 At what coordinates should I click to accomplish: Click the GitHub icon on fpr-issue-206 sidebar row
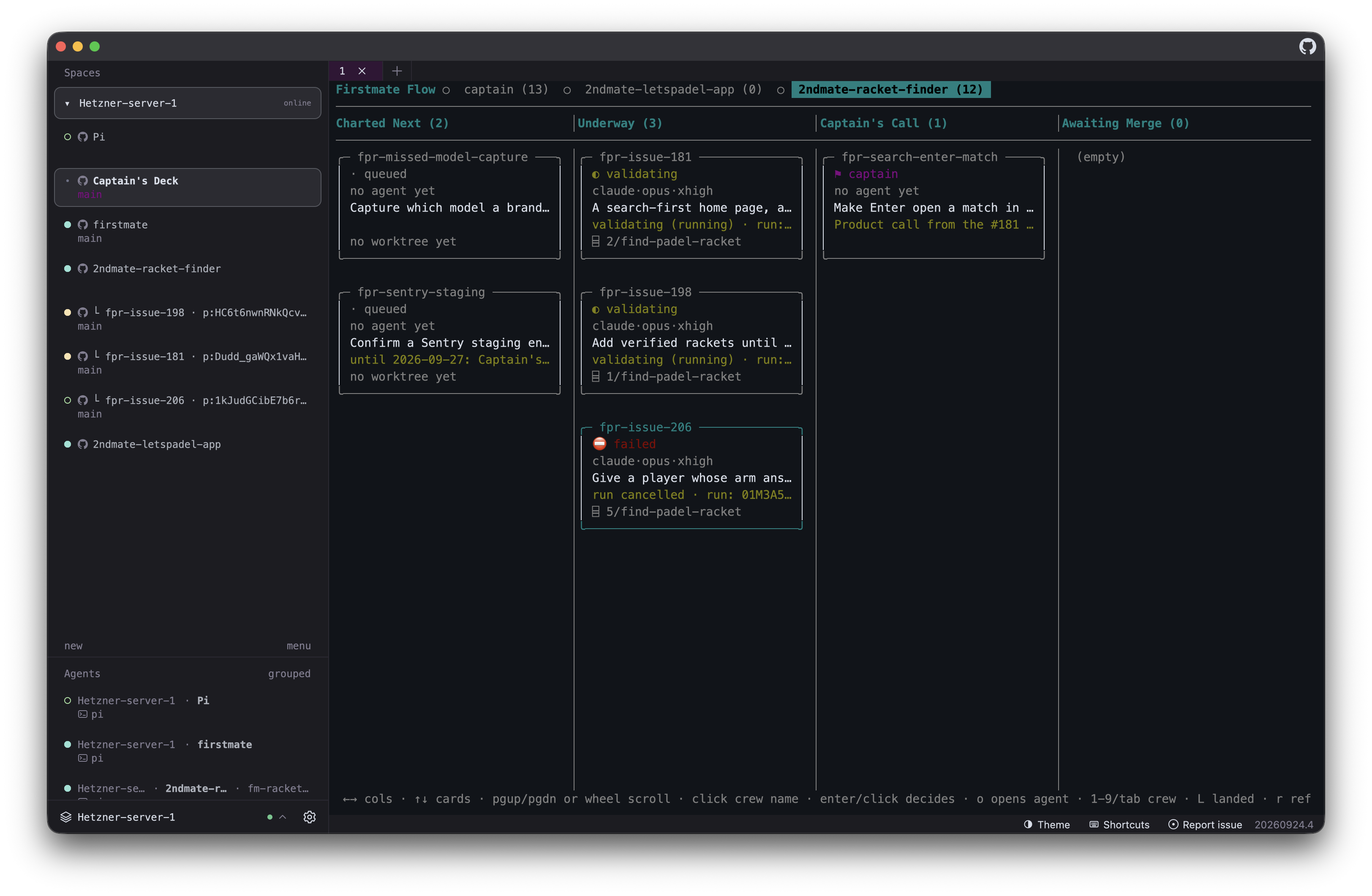coord(83,400)
